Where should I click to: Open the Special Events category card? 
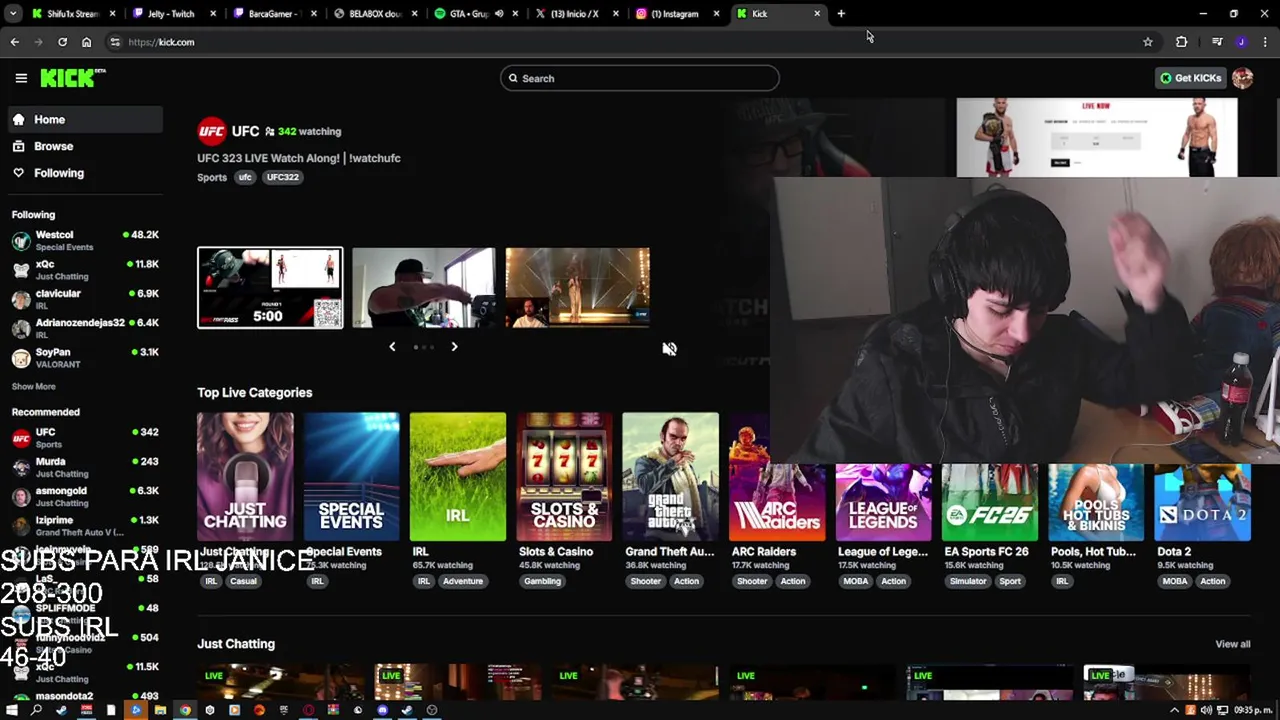[351, 477]
